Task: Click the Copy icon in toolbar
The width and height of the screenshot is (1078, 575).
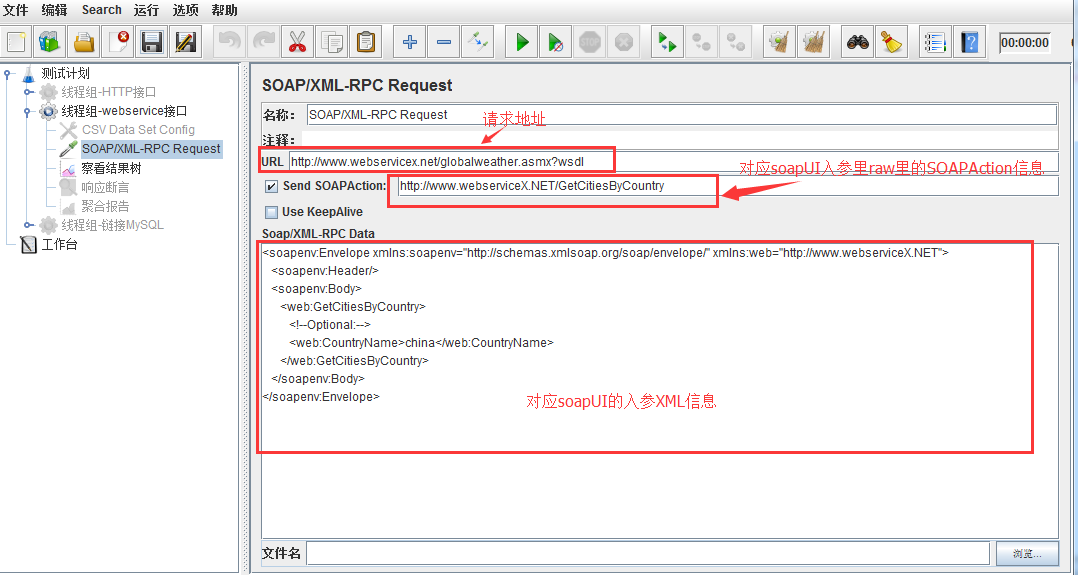Action: coord(331,43)
